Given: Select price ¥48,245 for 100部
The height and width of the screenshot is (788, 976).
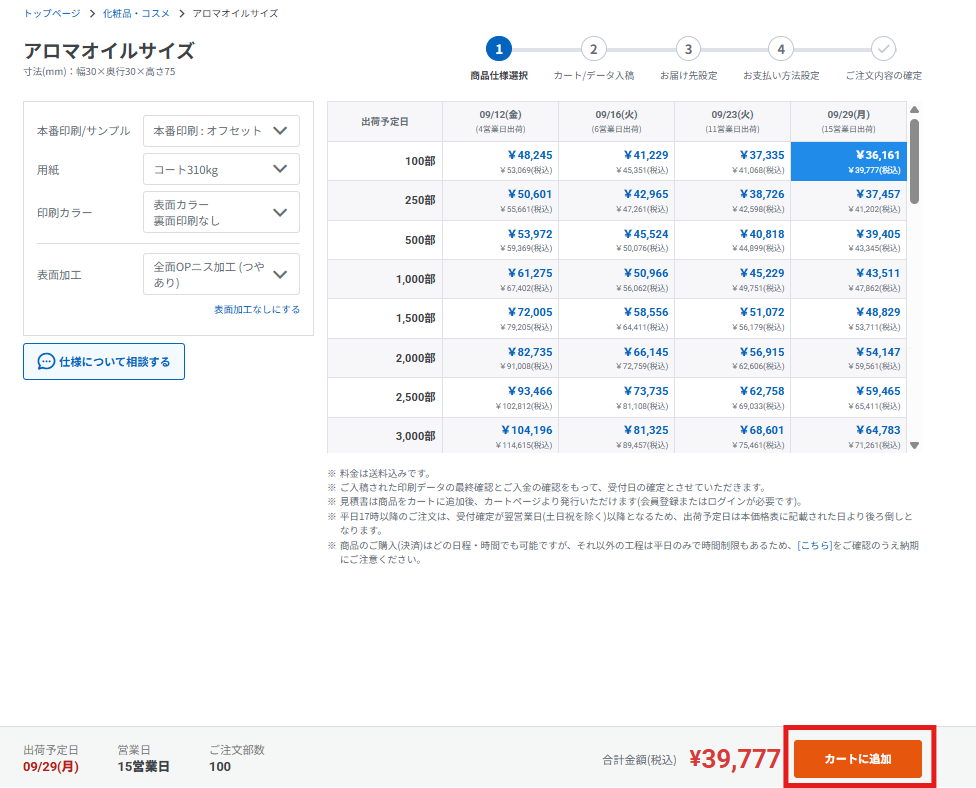Looking at the screenshot, I should (500, 161).
